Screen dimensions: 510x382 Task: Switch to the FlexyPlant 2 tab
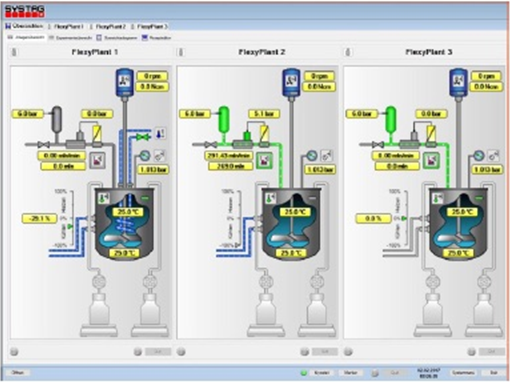111,26
